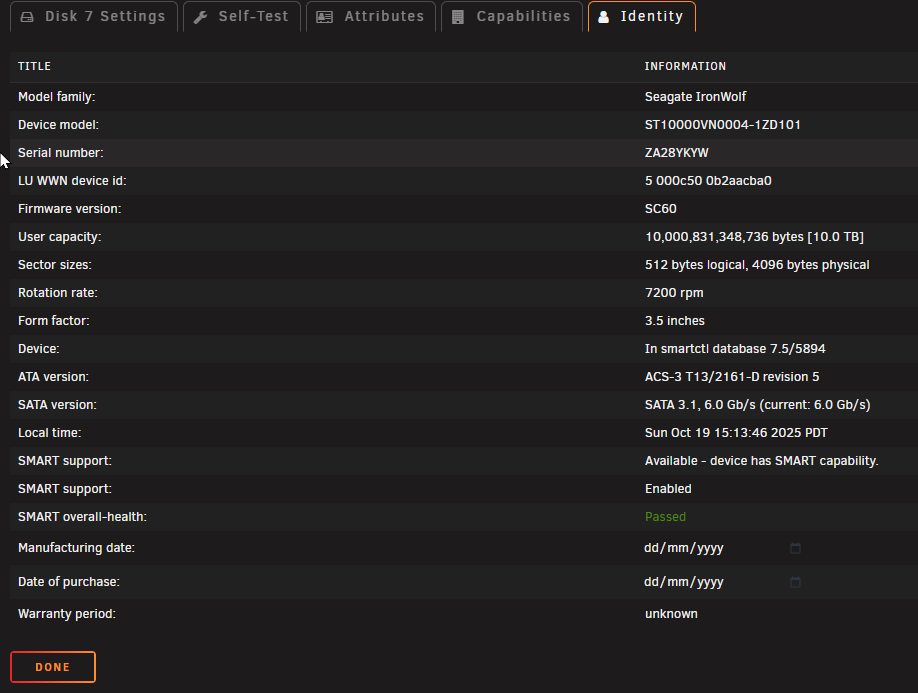918x693 pixels.
Task: Open the Manufacturing date calendar picker
Action: (x=795, y=548)
